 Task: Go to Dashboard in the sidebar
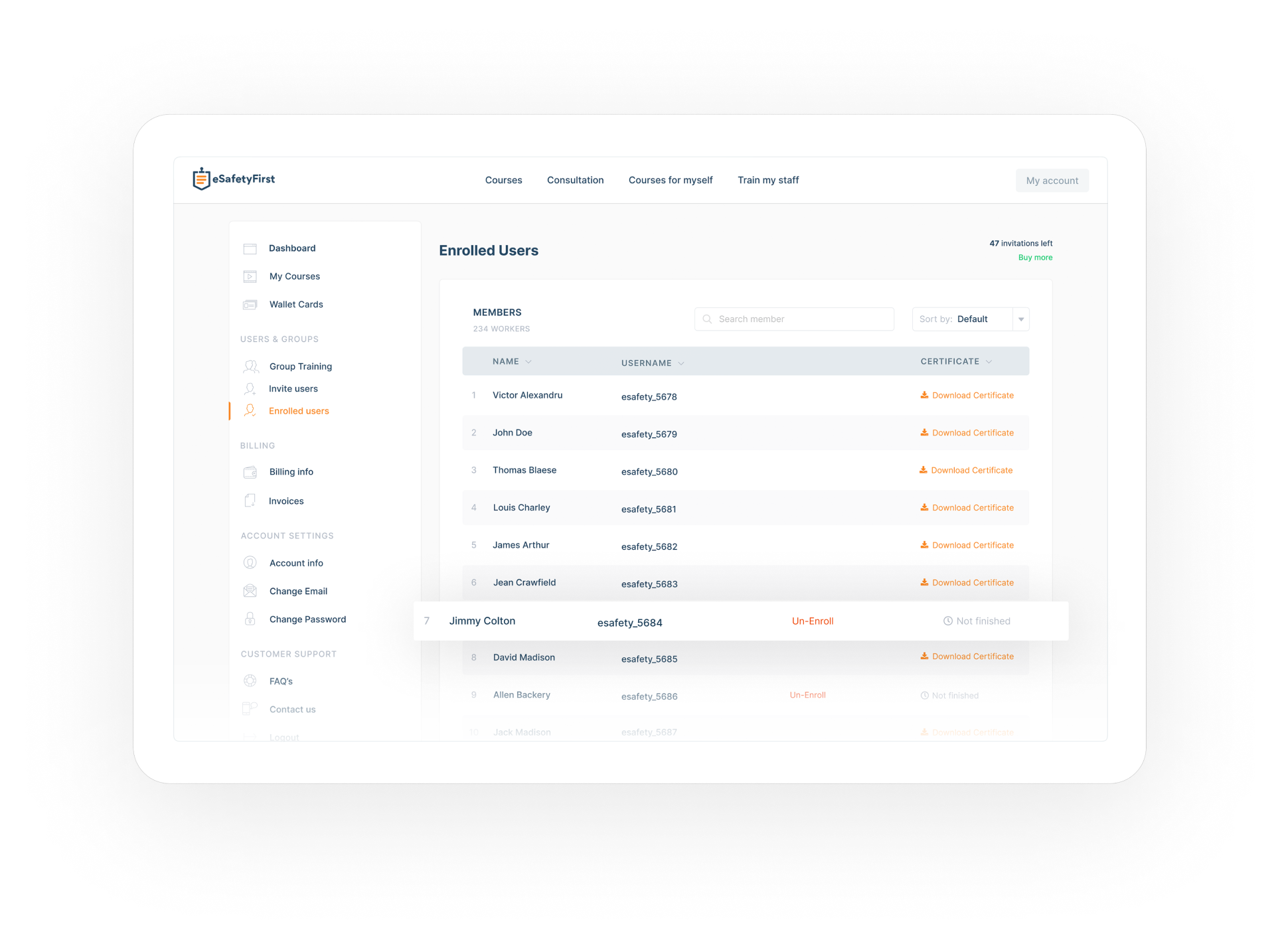[x=292, y=248]
